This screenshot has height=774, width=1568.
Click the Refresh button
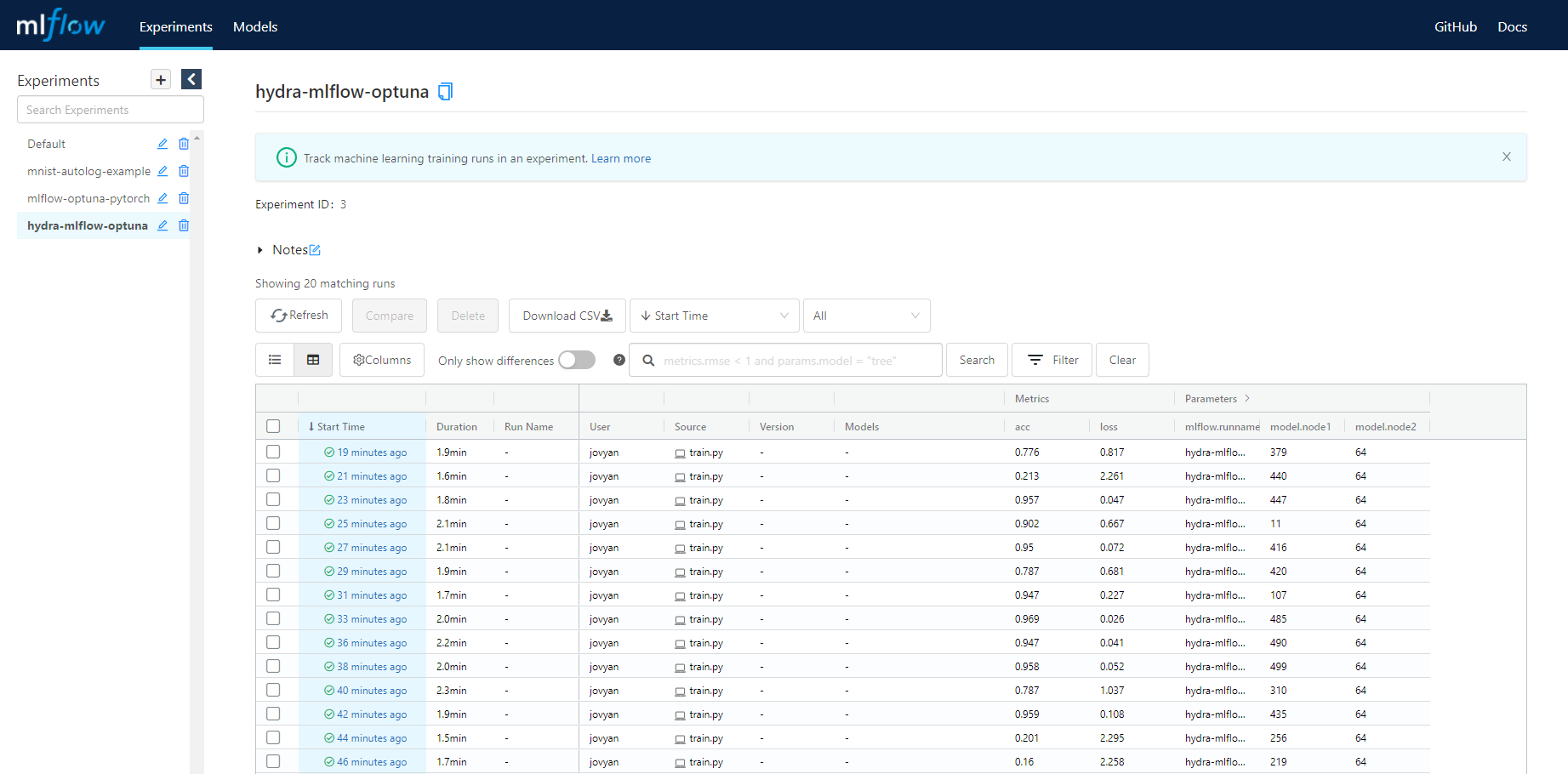tap(299, 316)
